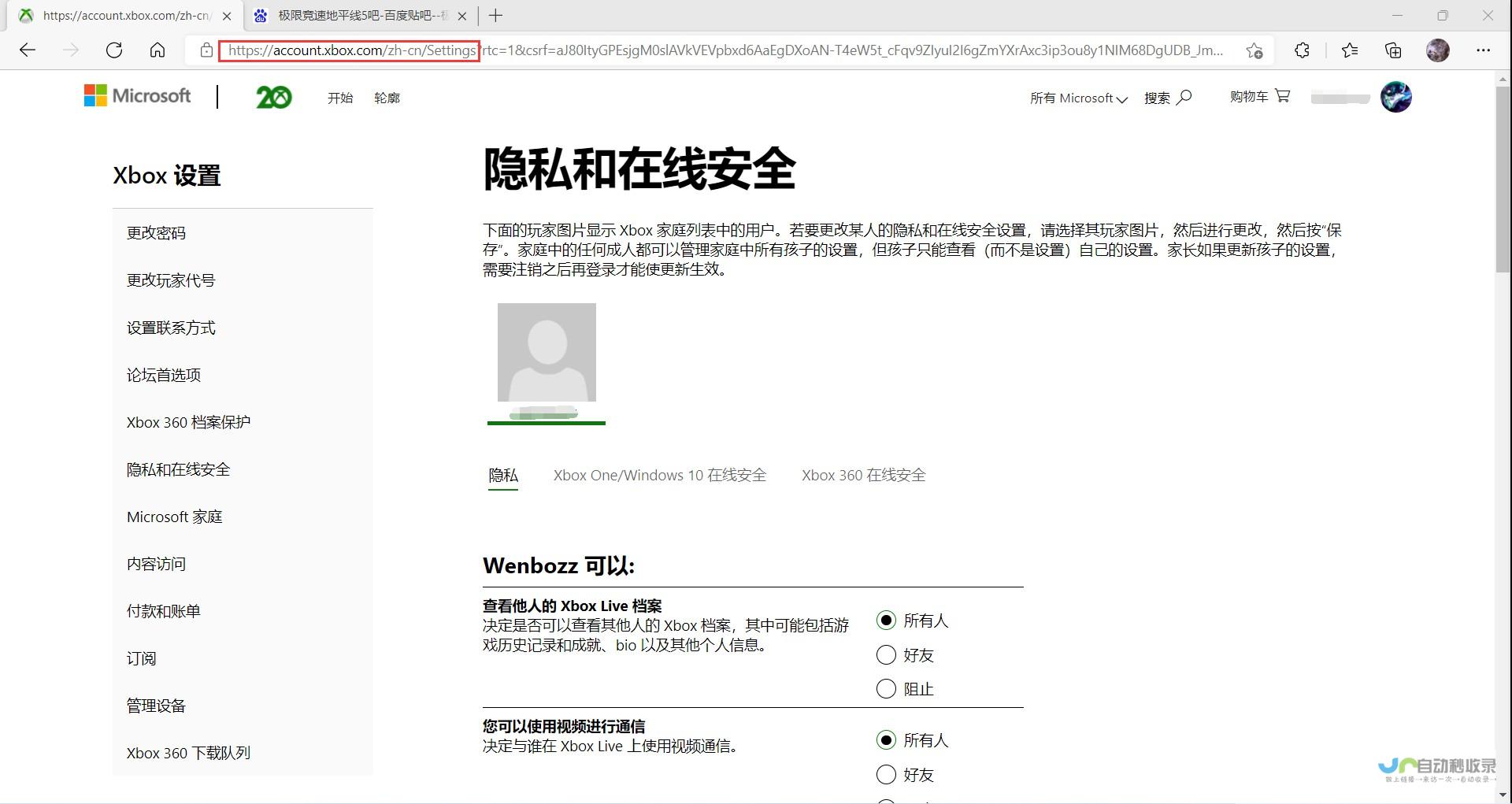
Task: Open the browser settings and more menu
Action: pyautogui.click(x=1484, y=50)
